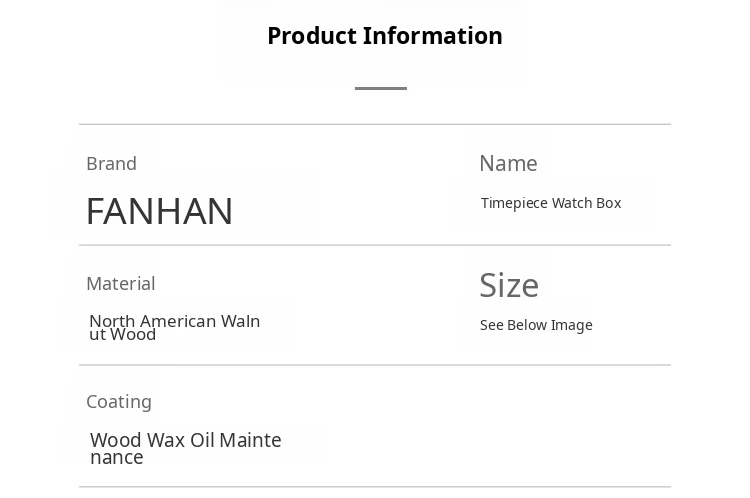The image size is (750, 498).
Task: Select the "Material" field label
Action: tap(120, 283)
